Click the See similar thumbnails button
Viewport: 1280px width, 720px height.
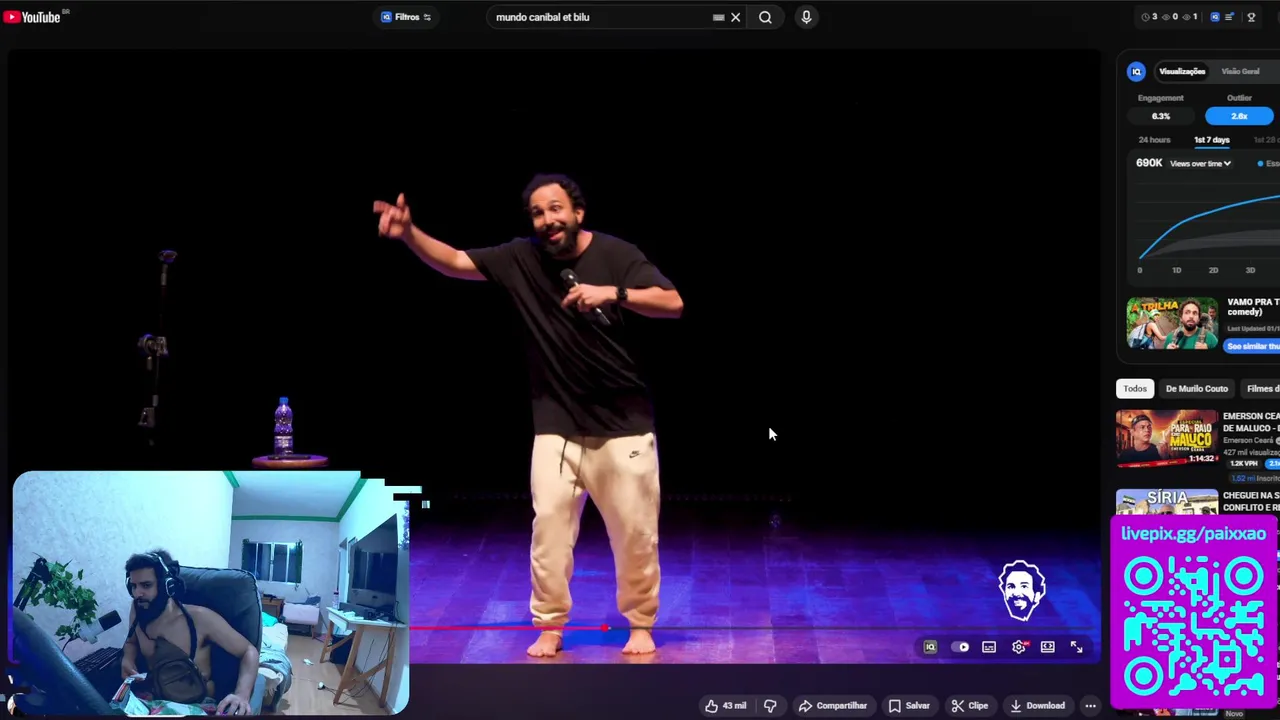pyautogui.click(x=1252, y=346)
